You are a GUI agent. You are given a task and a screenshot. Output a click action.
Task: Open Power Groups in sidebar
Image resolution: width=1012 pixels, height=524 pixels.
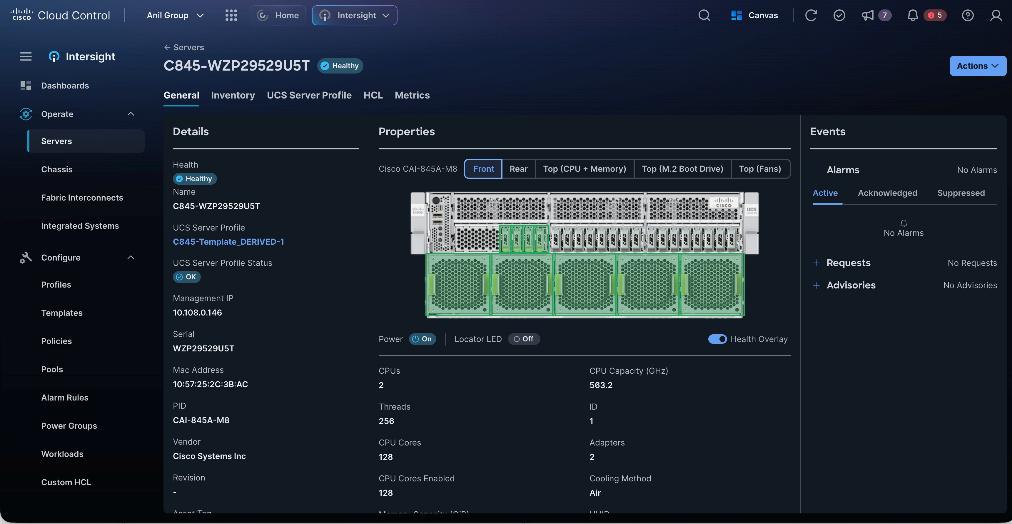(x=69, y=426)
